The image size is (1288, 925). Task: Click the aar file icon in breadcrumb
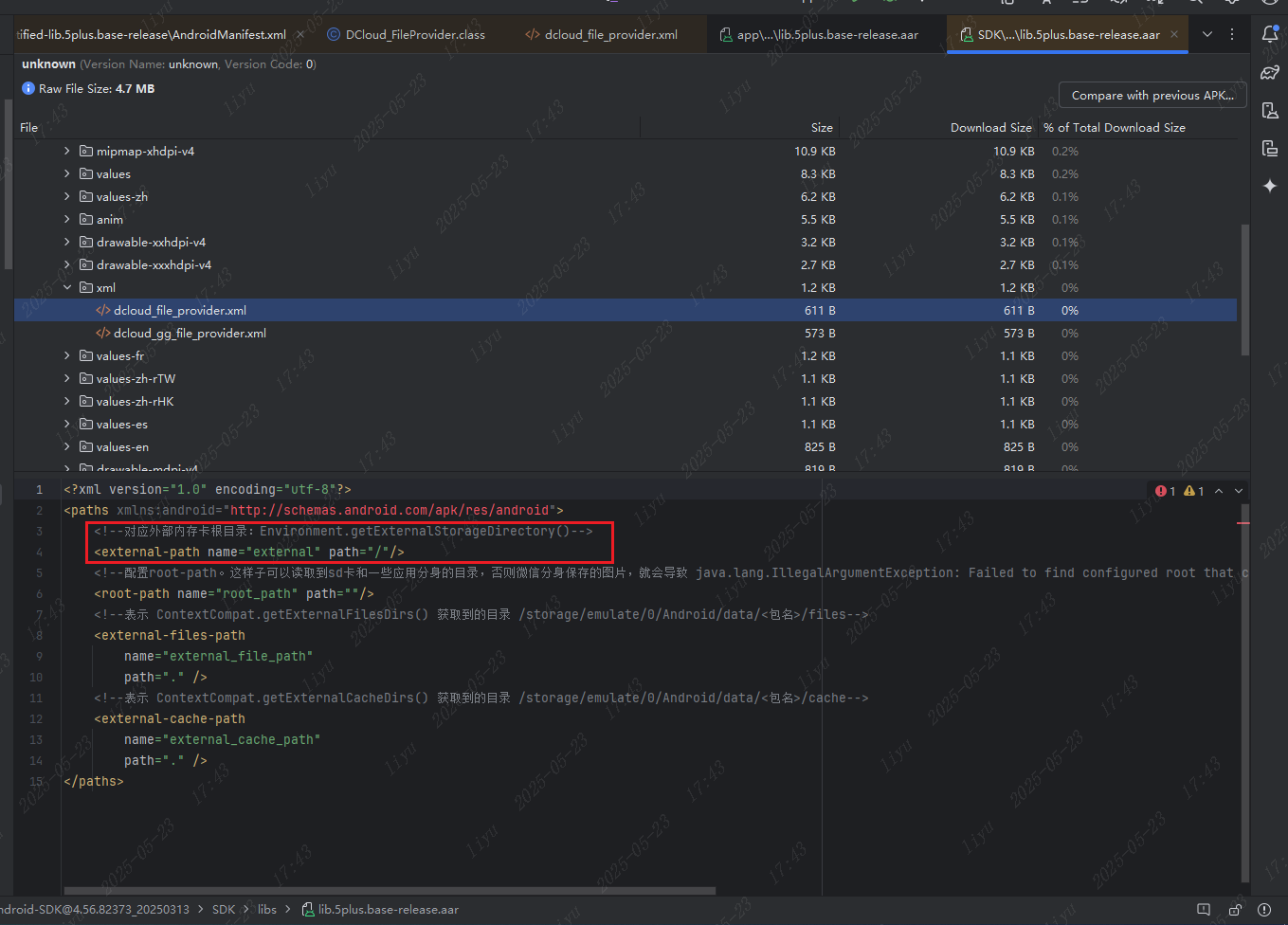coord(308,910)
